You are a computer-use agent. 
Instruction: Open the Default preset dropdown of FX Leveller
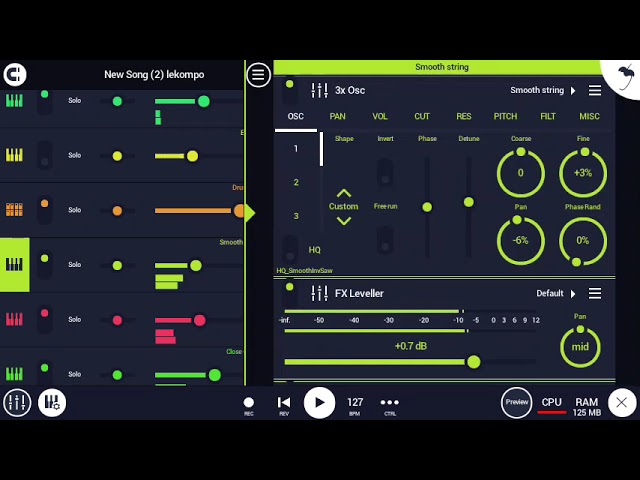pyautogui.click(x=556, y=293)
